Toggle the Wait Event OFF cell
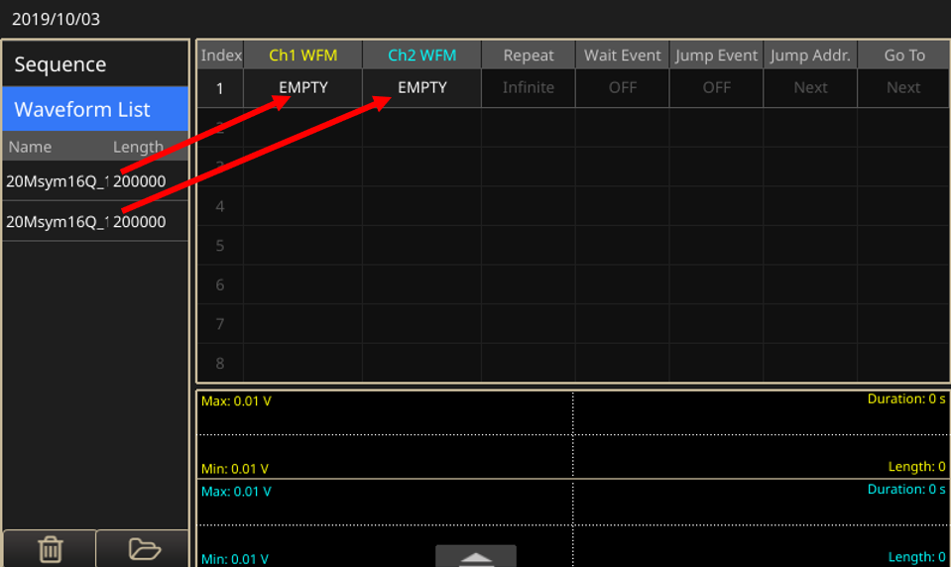Image resolution: width=951 pixels, height=567 pixels. (622, 88)
